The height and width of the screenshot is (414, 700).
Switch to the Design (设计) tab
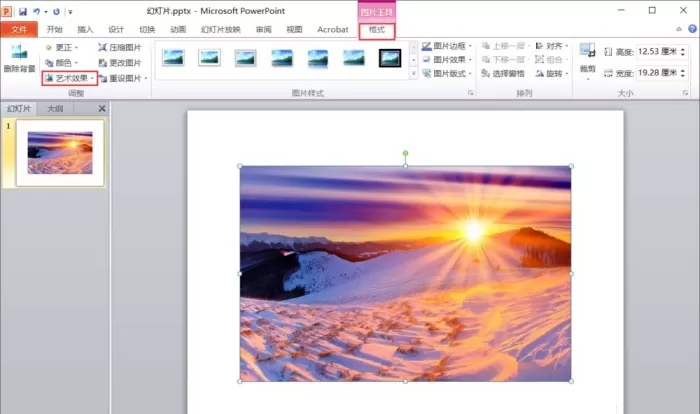pos(116,29)
